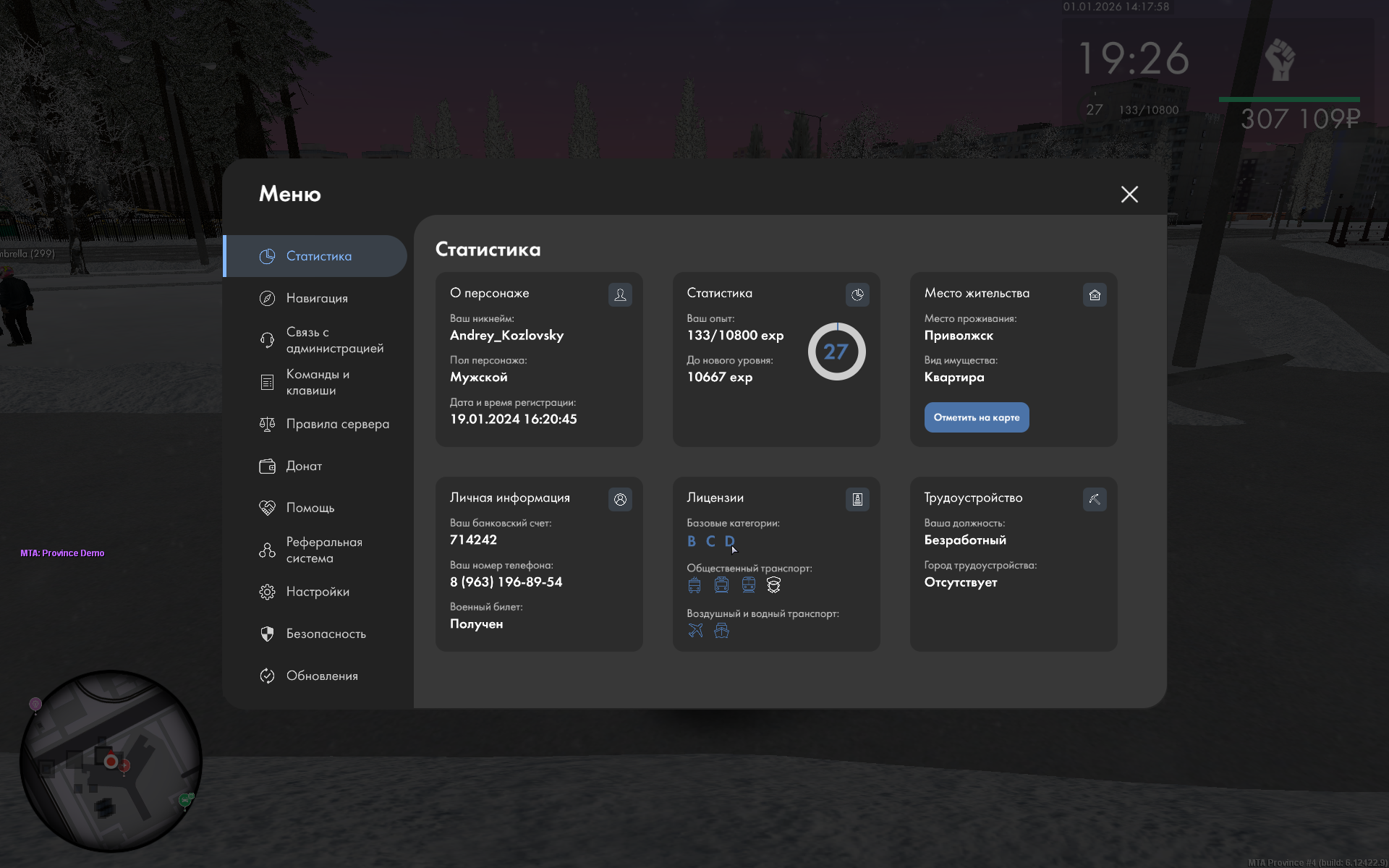Click the pie chart icon in Статистика card

click(x=857, y=294)
